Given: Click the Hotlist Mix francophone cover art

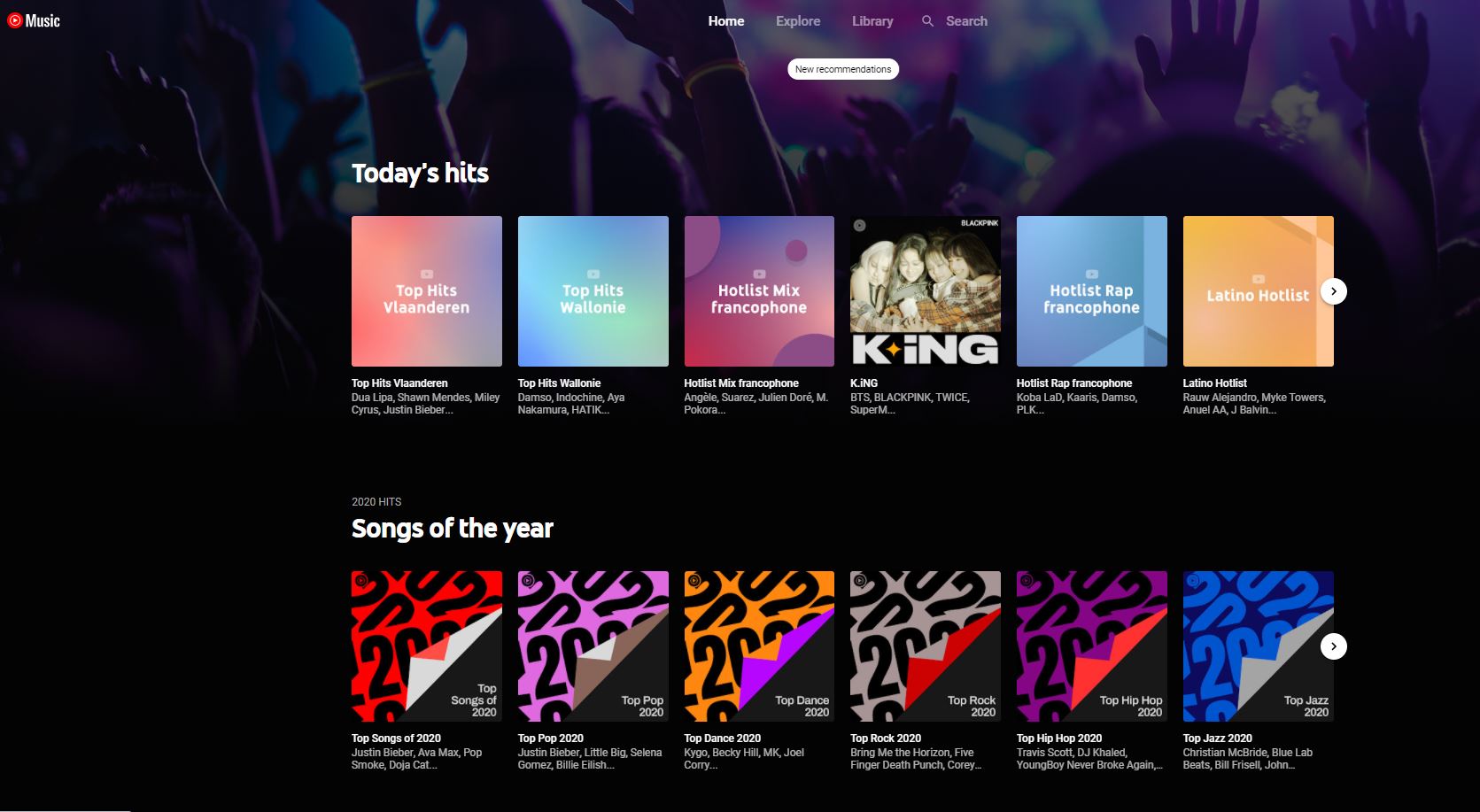Looking at the screenshot, I should tap(759, 291).
